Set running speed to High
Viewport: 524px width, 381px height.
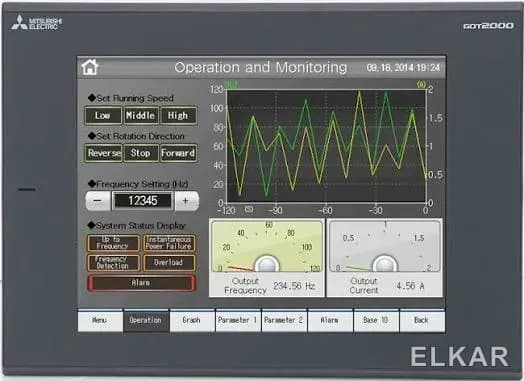click(x=178, y=116)
